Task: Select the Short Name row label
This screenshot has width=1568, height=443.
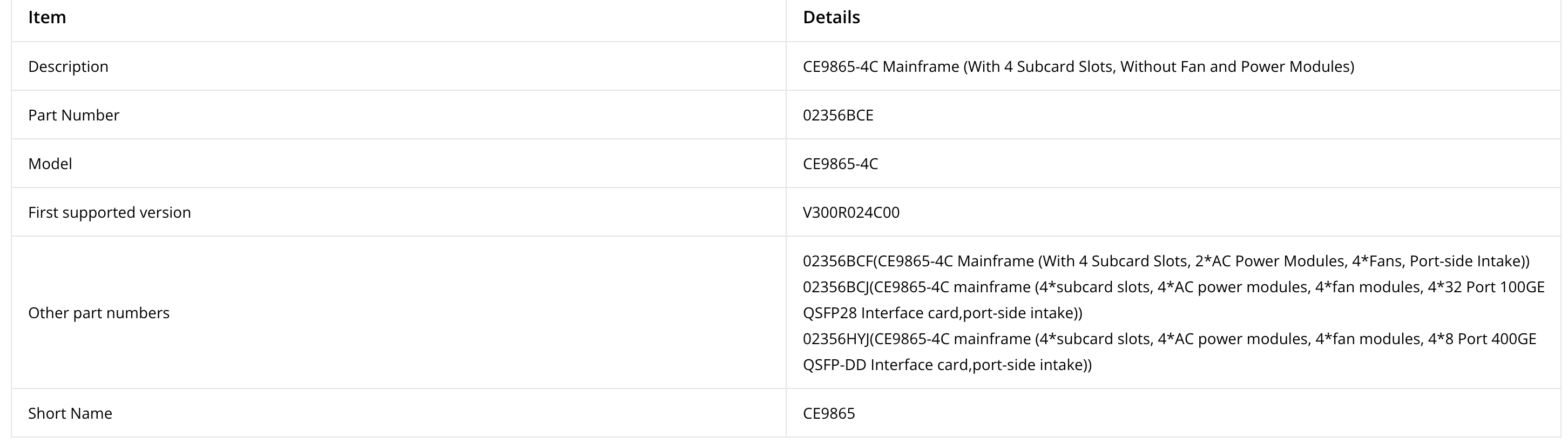Action: click(x=70, y=414)
